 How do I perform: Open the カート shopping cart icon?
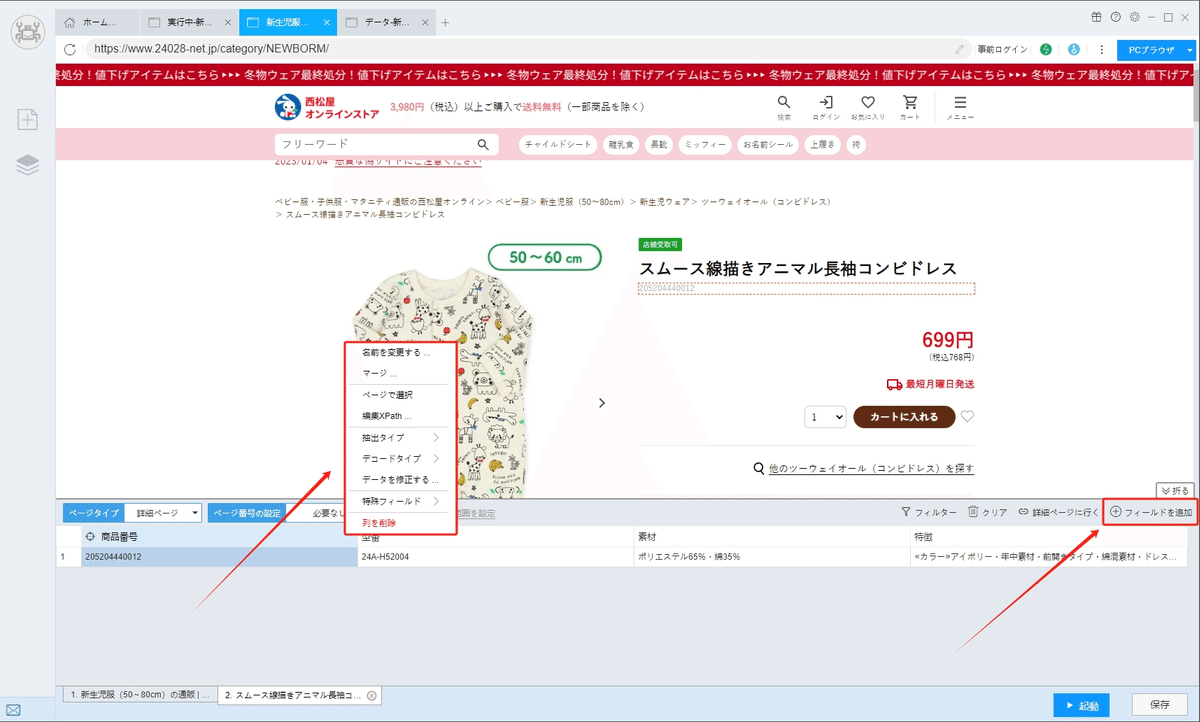point(910,104)
